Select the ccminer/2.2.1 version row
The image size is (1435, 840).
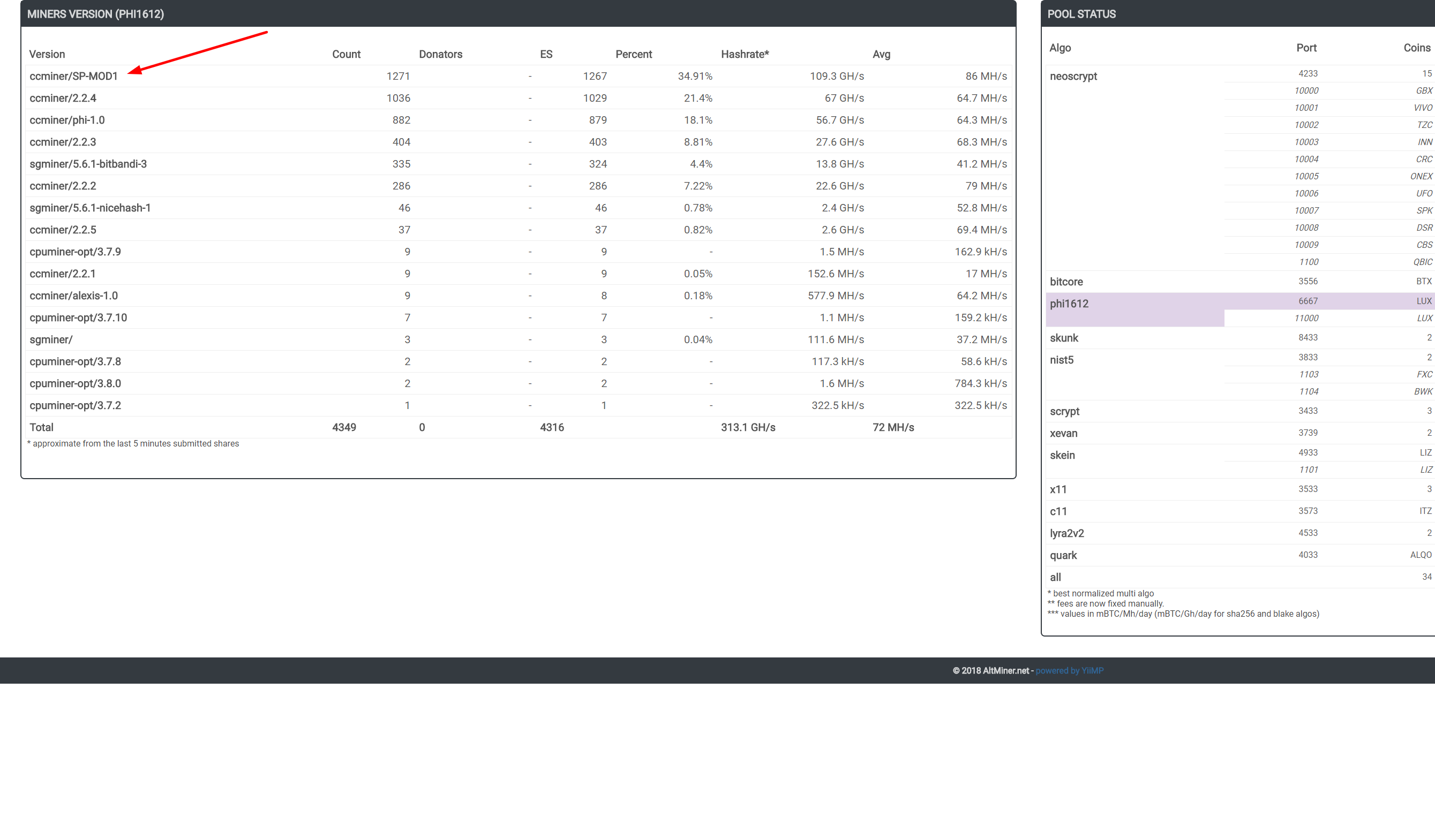coord(518,274)
